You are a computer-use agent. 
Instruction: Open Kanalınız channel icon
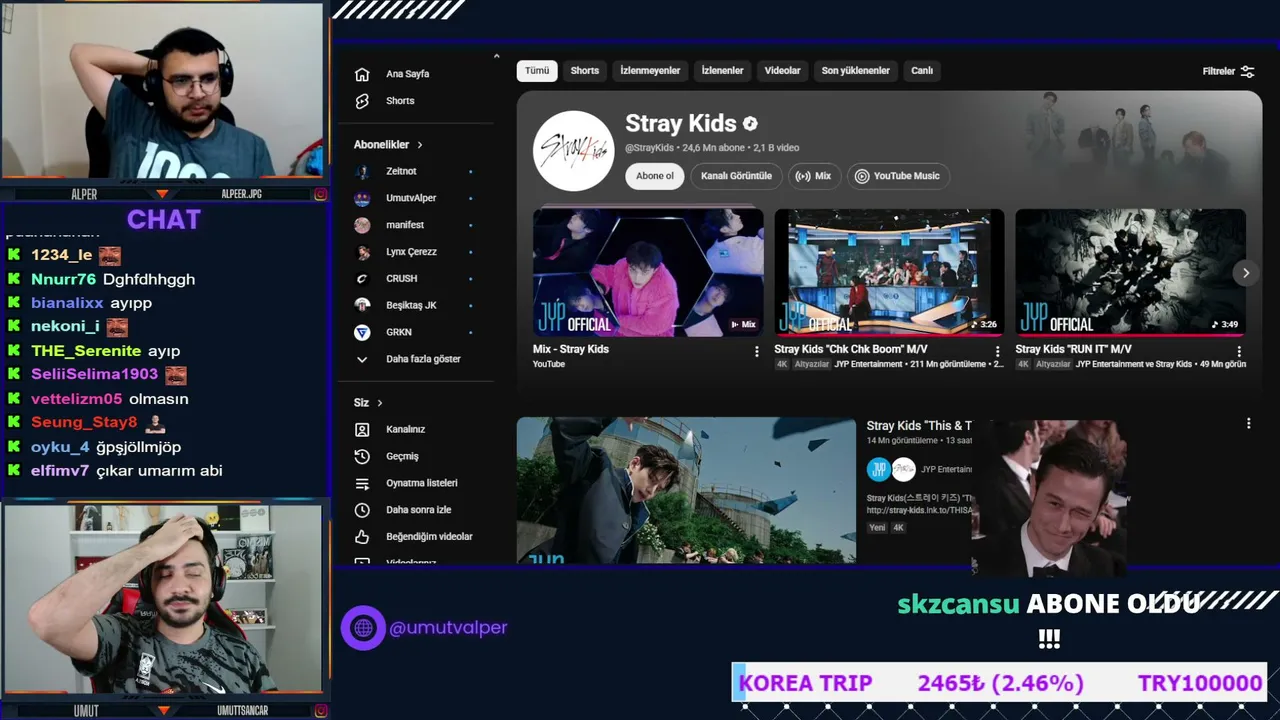(x=362, y=429)
